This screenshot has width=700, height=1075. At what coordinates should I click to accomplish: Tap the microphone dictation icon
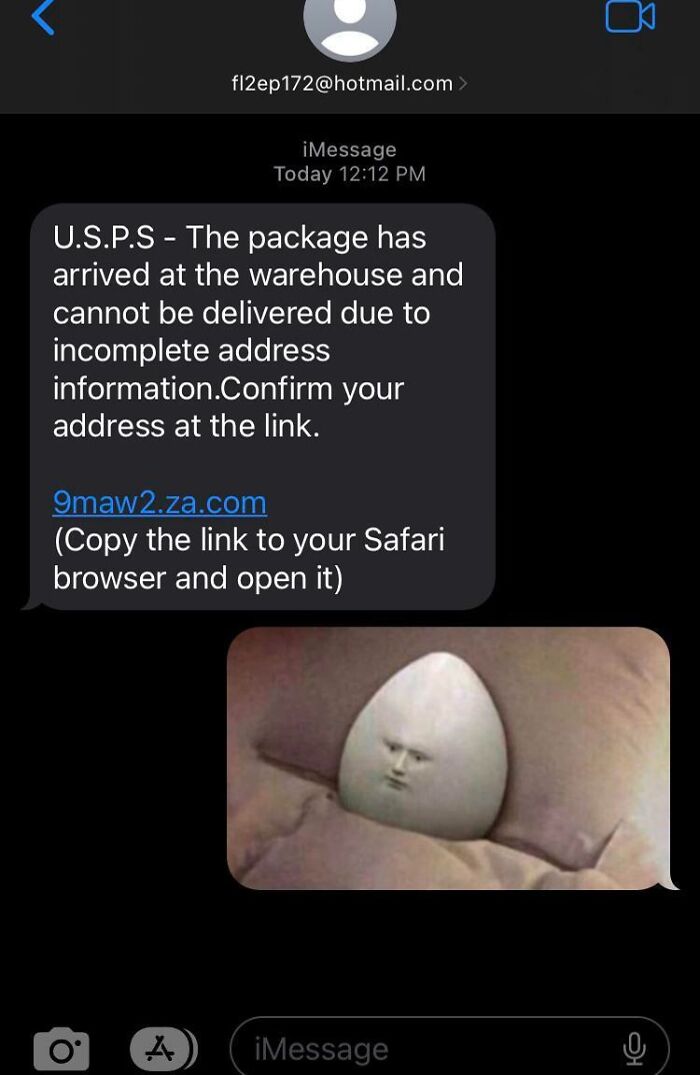coord(634,1049)
